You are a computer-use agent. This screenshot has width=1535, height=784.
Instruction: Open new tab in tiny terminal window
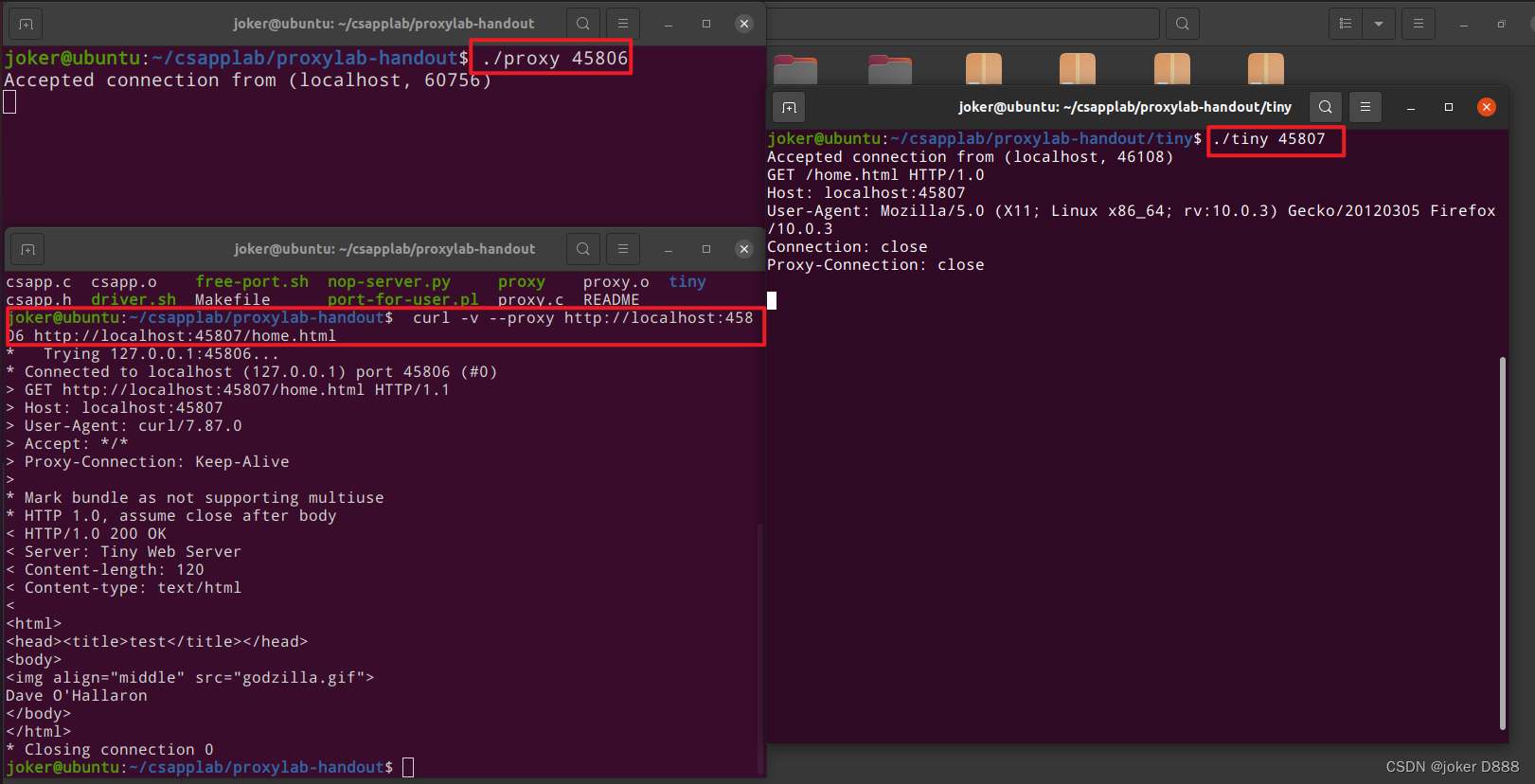[x=789, y=107]
